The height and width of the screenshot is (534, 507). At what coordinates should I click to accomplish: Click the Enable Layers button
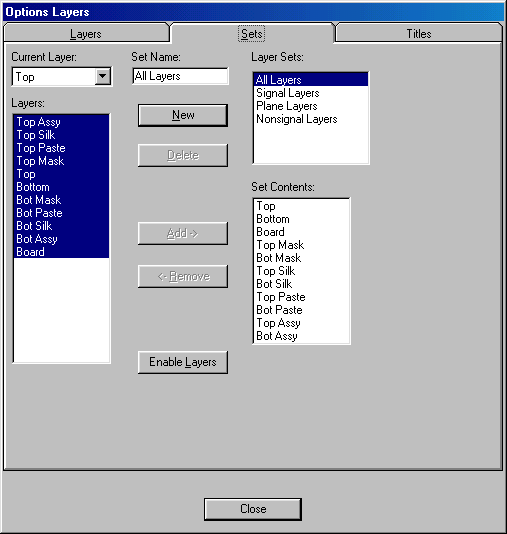tap(183, 362)
